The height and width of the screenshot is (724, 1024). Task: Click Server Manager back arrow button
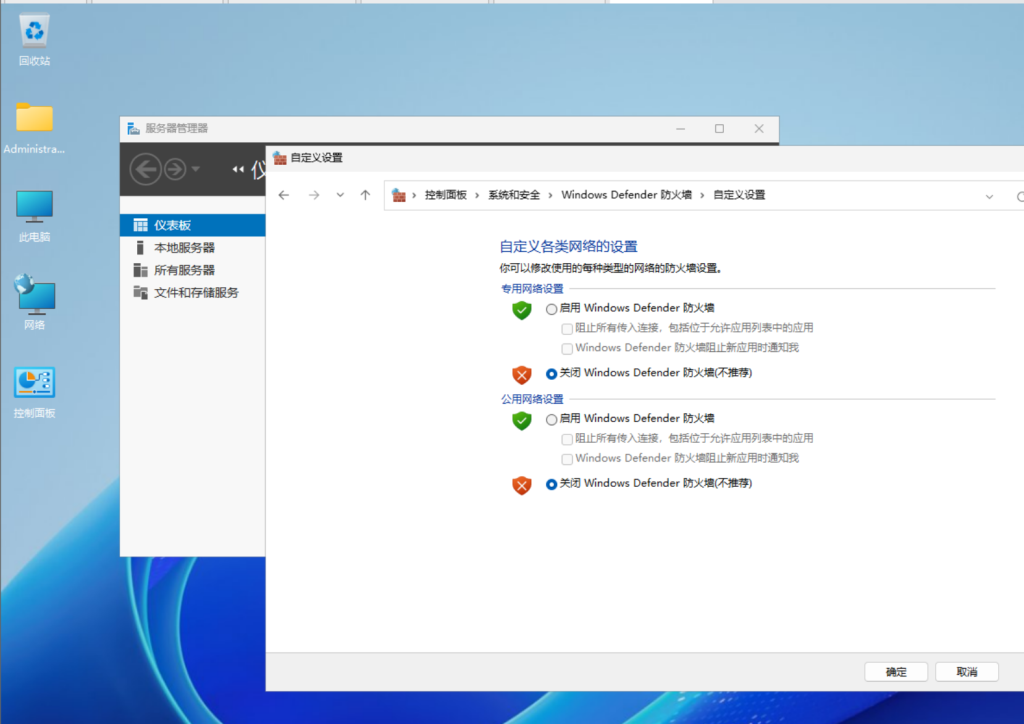[145, 170]
